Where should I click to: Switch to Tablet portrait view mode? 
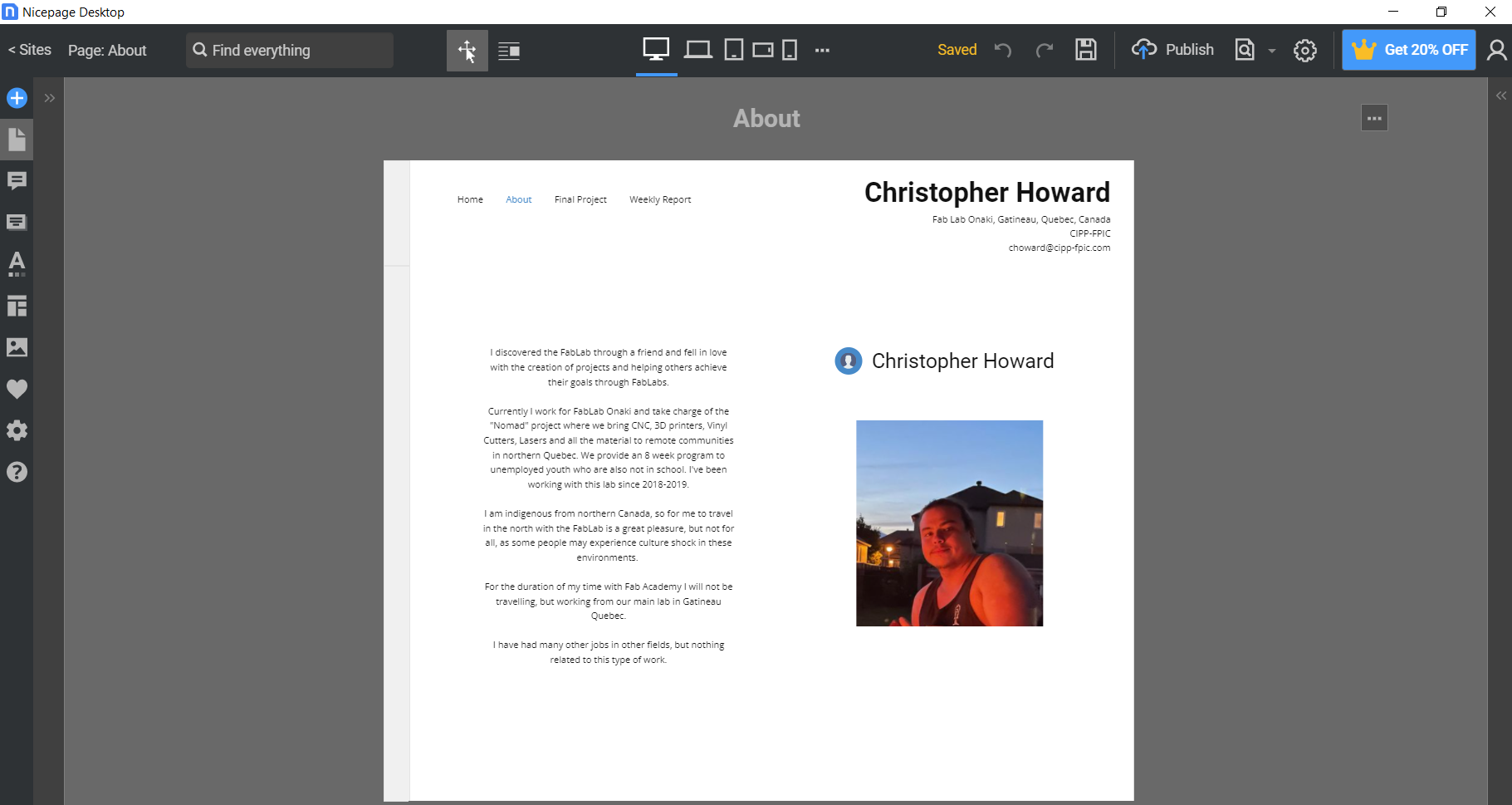(734, 50)
